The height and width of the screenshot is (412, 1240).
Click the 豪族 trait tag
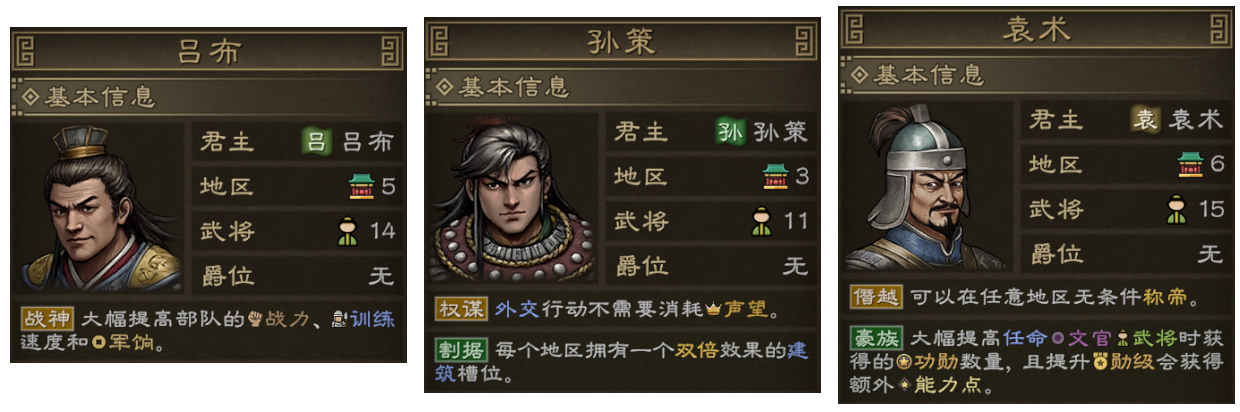[877, 340]
